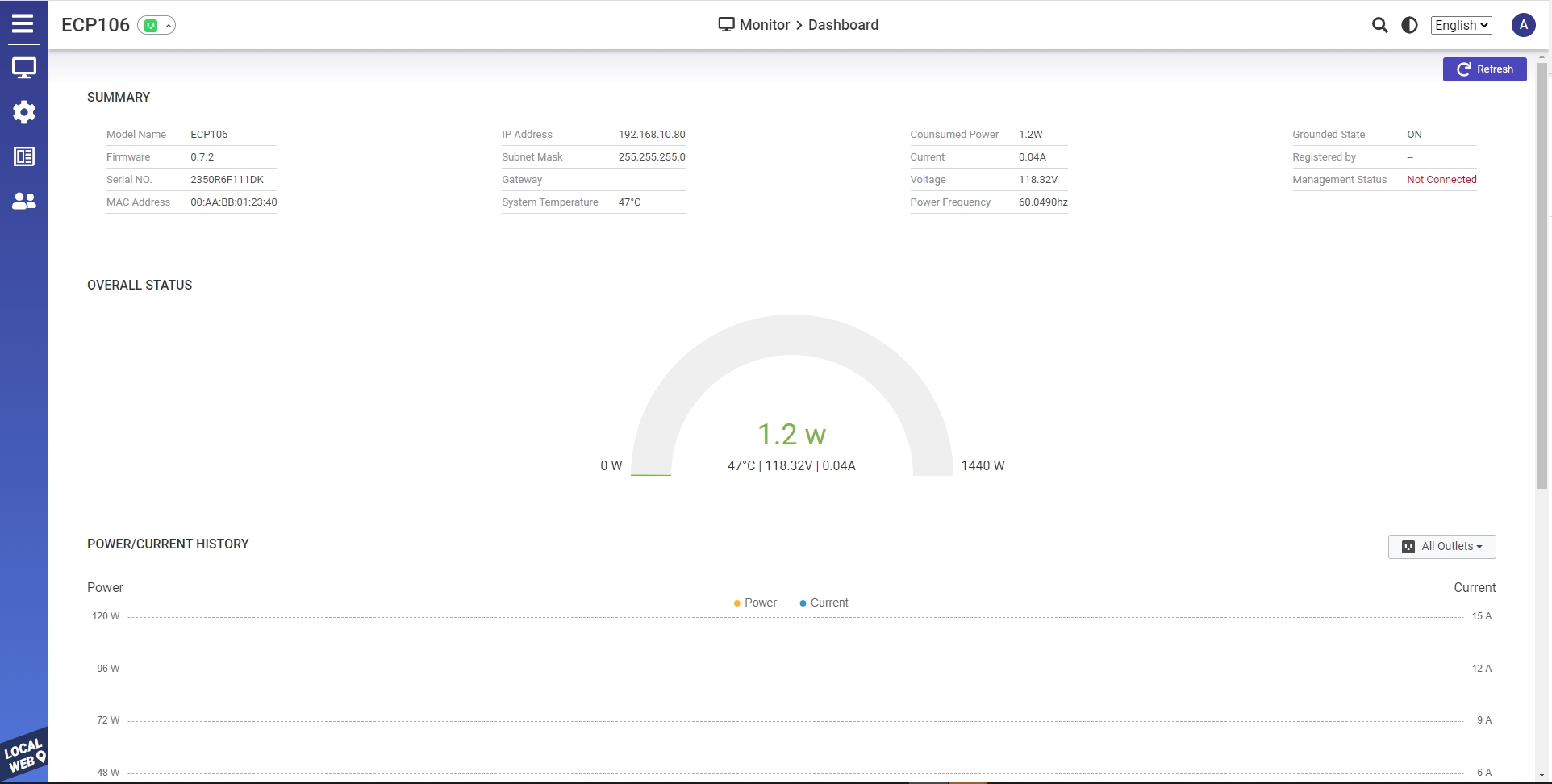This screenshot has height=784, width=1552.
Task: Open the hamburger navigation menu
Action: coord(23,23)
